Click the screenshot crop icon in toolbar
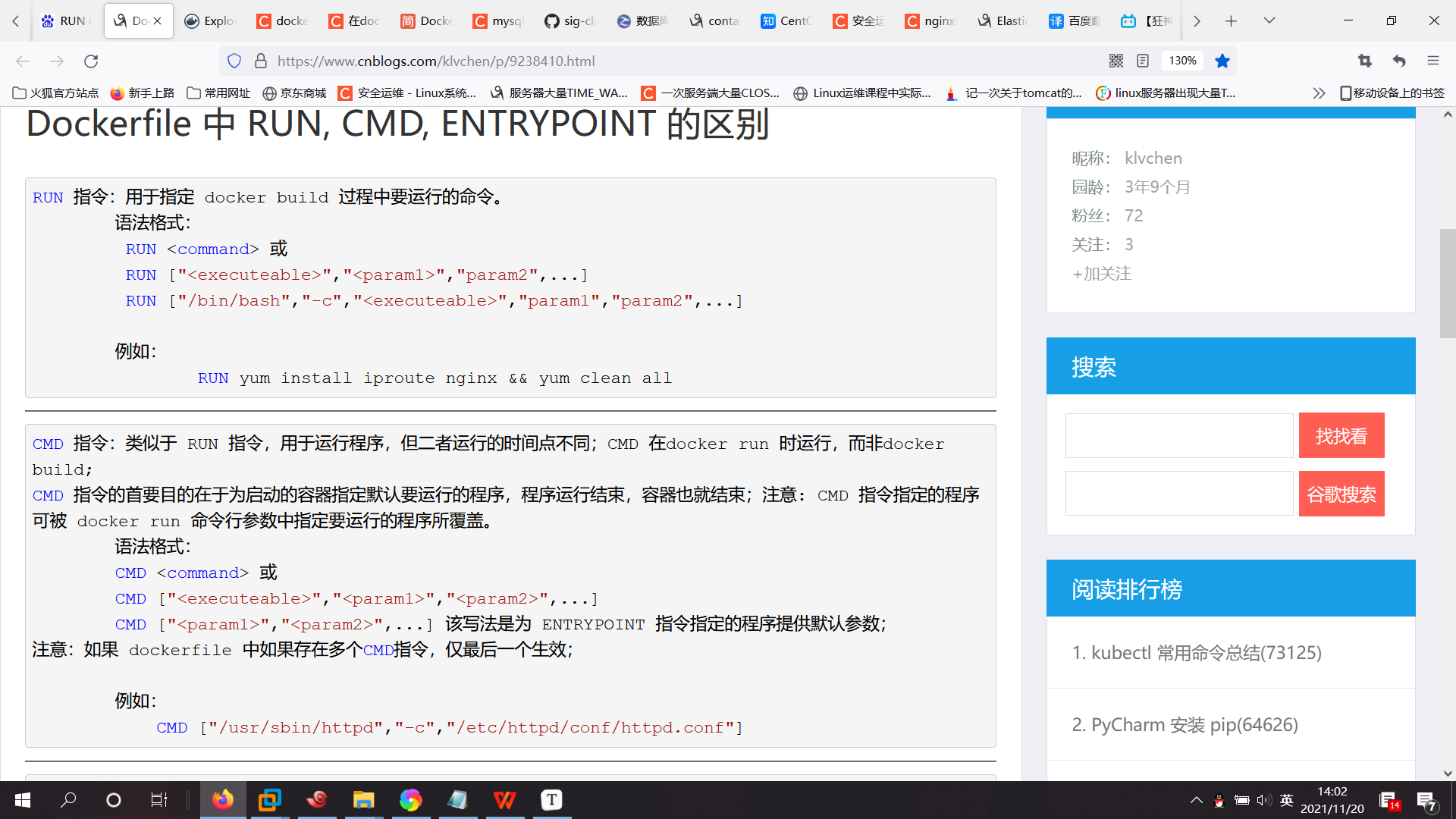 tap(1365, 61)
